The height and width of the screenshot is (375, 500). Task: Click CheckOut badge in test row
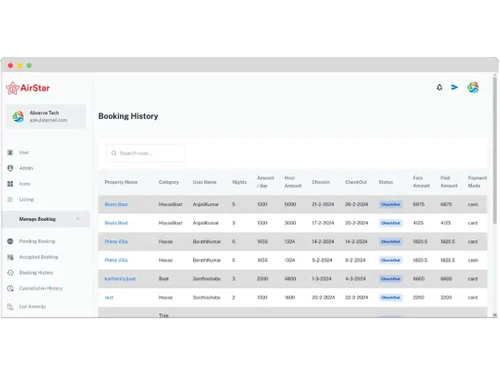pos(390,297)
